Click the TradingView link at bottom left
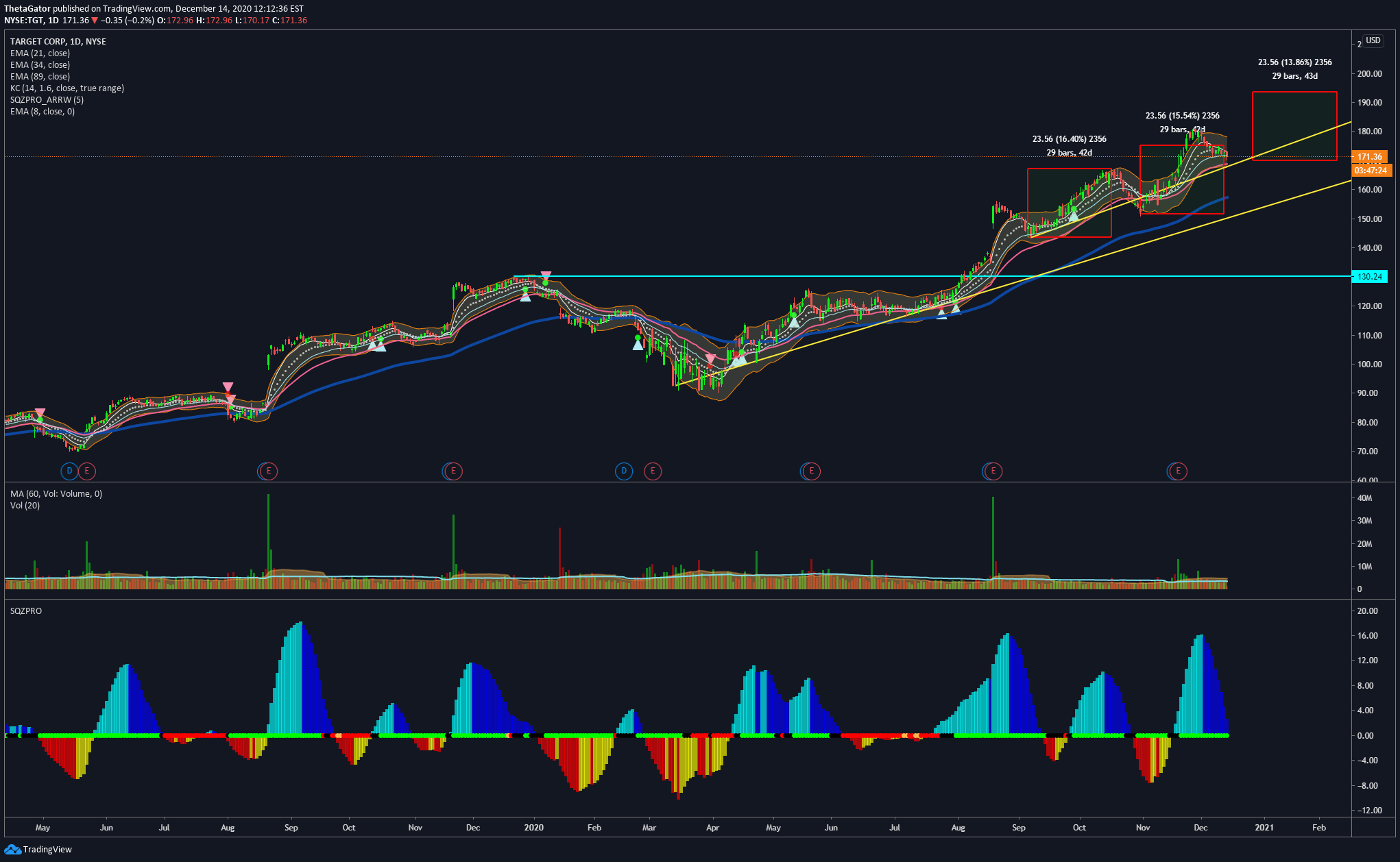The image size is (1400, 862). pyautogui.click(x=47, y=850)
